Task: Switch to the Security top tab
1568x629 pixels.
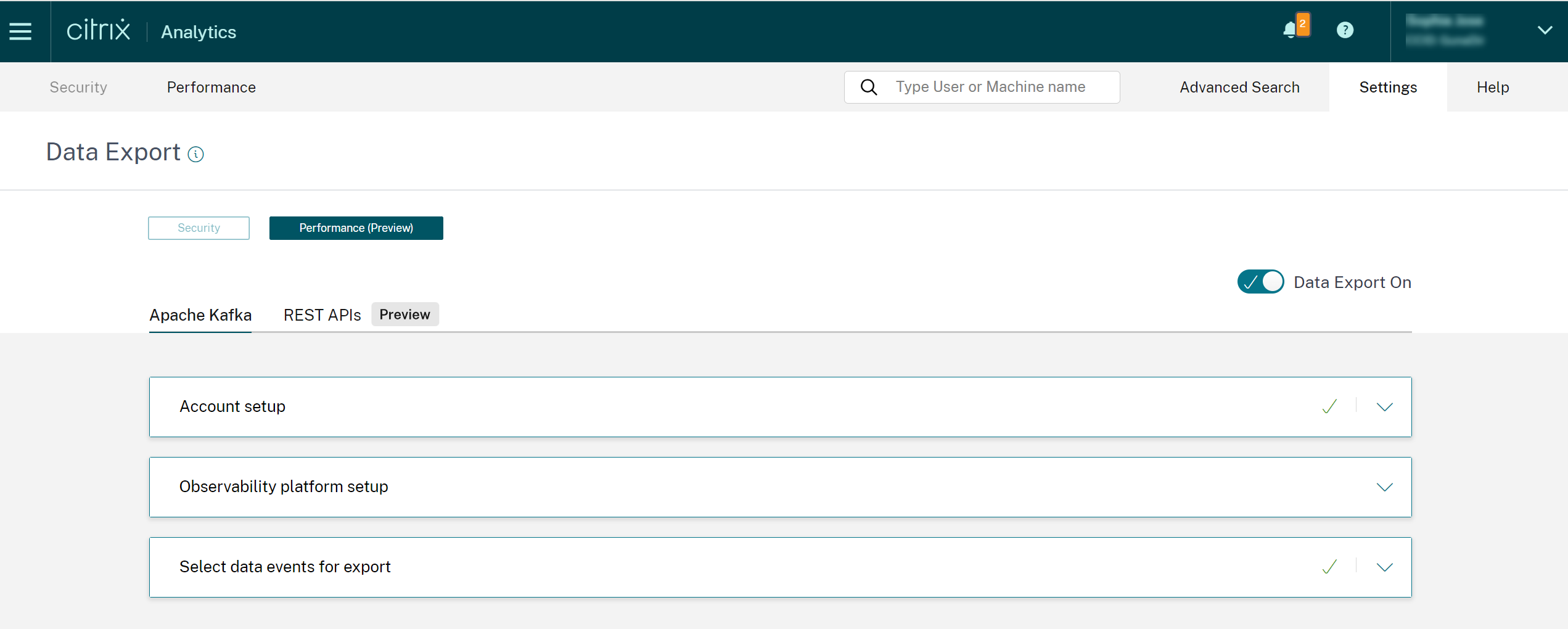Action: [x=78, y=87]
